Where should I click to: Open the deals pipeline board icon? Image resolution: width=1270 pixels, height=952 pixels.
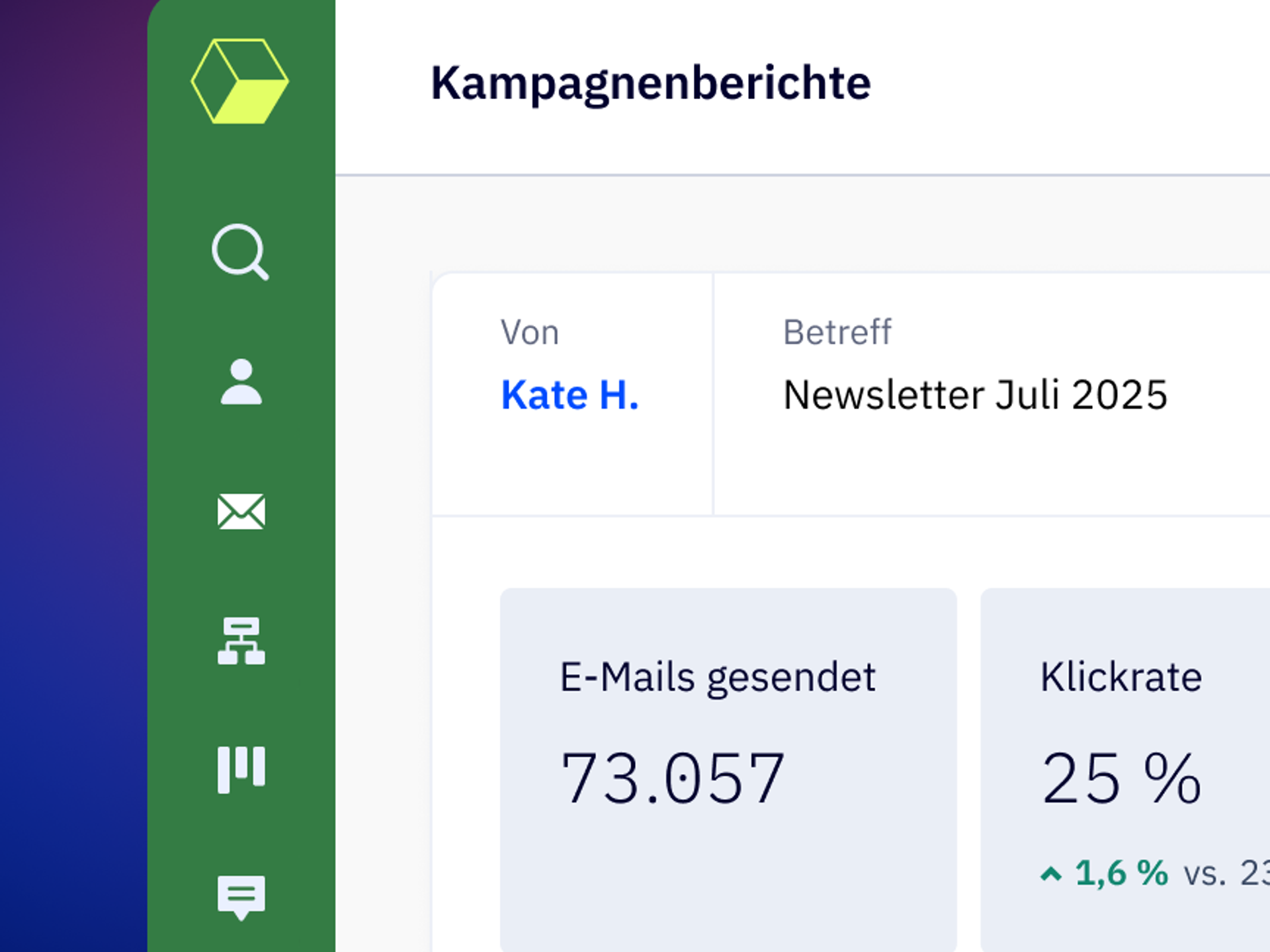click(x=241, y=769)
